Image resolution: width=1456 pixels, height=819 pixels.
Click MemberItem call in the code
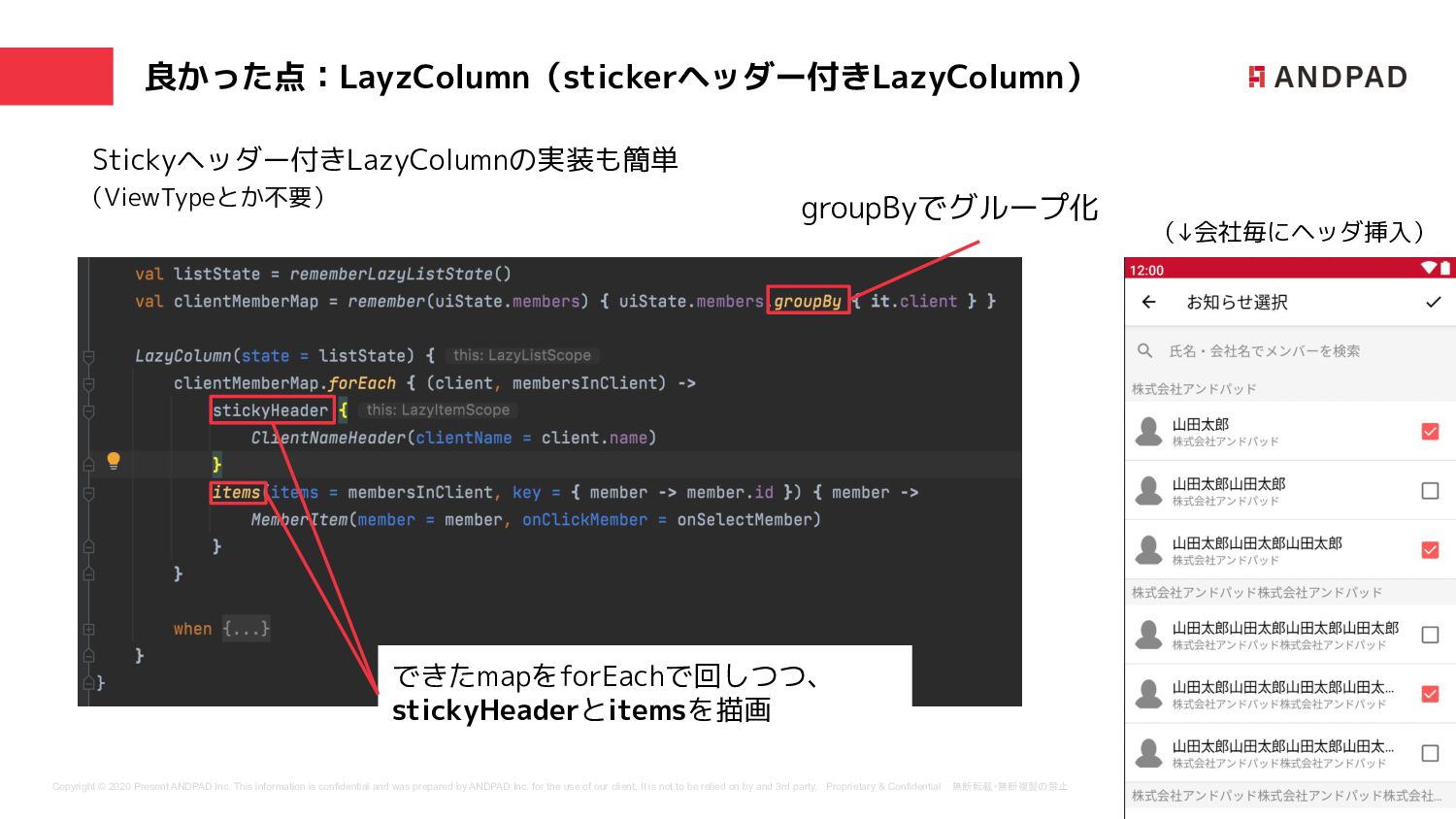click(299, 519)
